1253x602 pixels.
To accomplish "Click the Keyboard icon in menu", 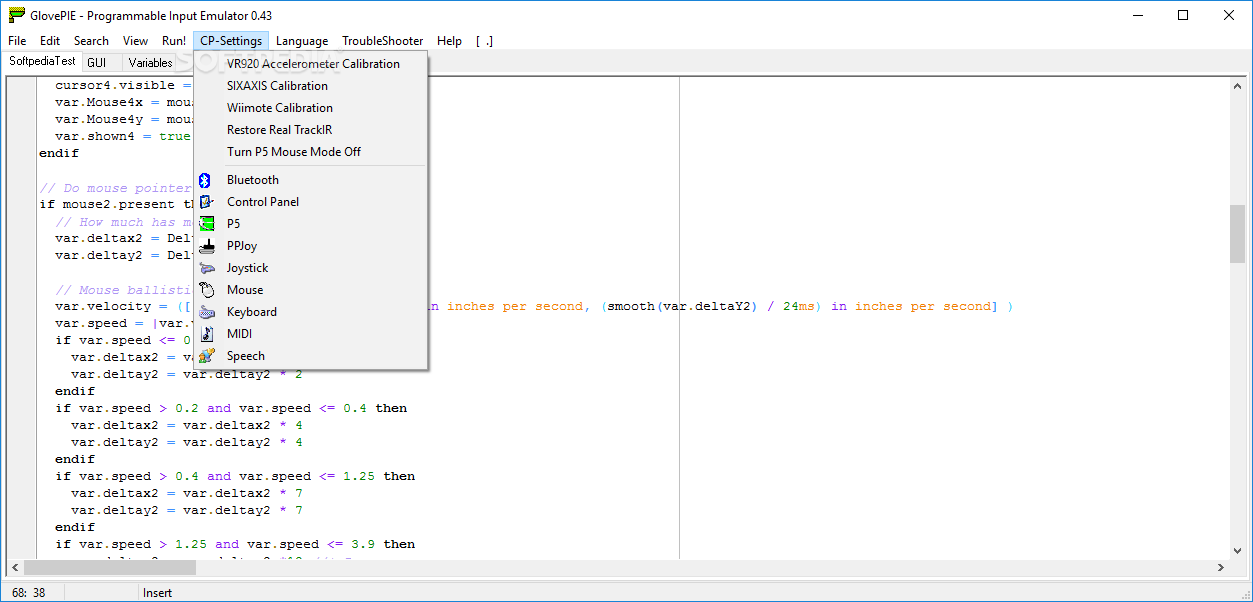I will tap(206, 312).
